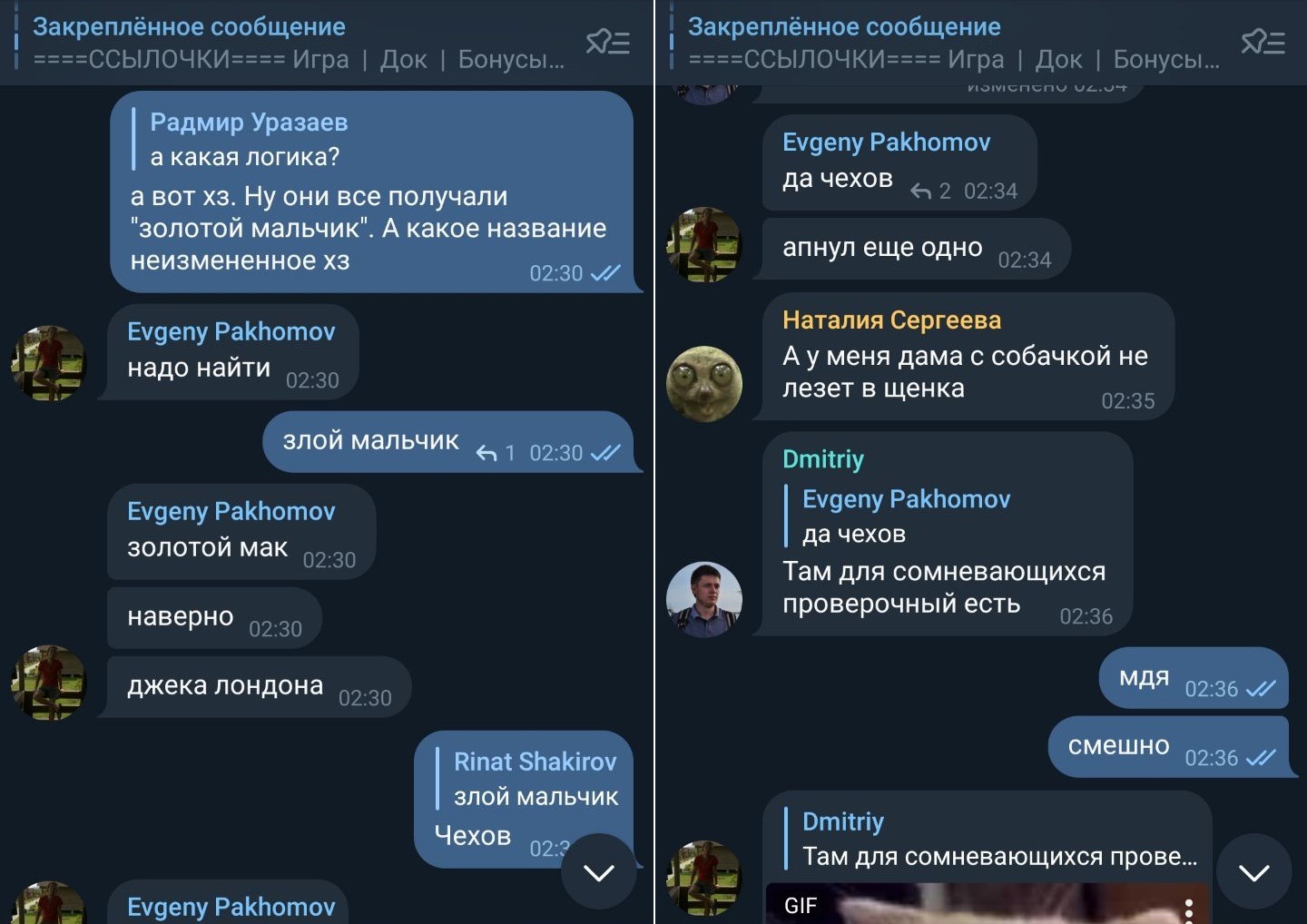Screen dimensions: 1307x924
Task: Open pinned message banner in left chat
Action: [x=298, y=43]
